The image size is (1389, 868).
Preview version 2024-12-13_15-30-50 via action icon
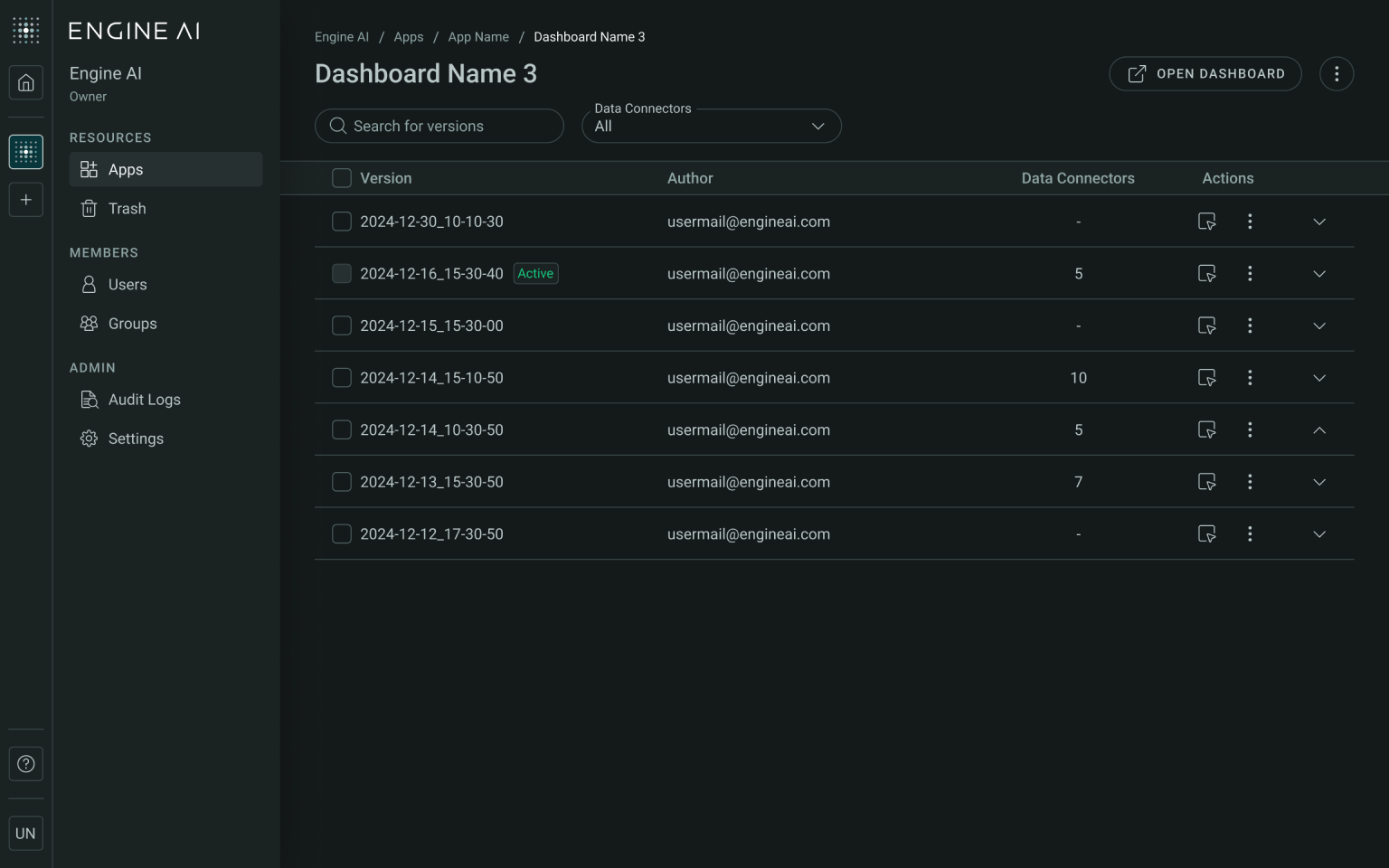(1206, 482)
